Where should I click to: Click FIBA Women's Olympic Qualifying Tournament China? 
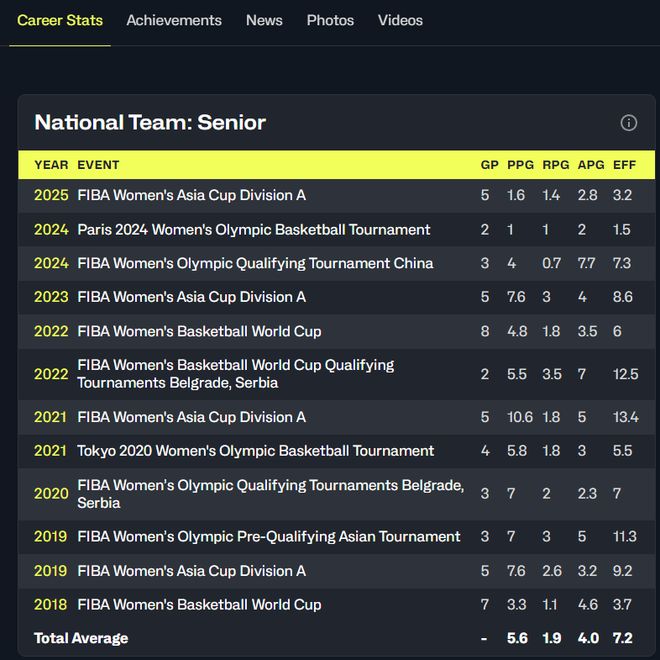pos(255,263)
